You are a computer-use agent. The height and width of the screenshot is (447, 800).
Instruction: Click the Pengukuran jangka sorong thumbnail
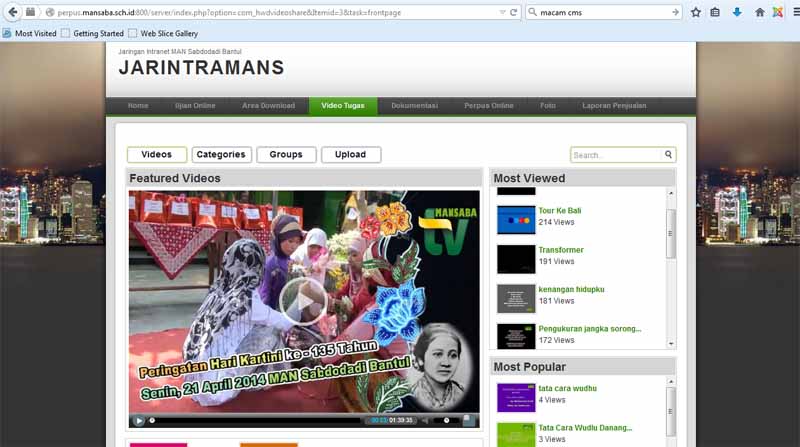[x=516, y=337]
